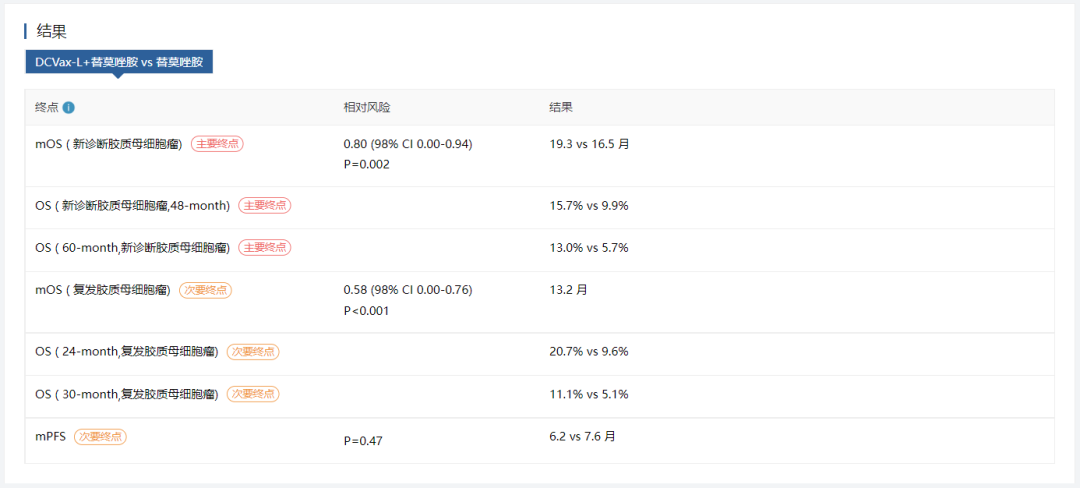1080x488 pixels.
Task: Click the 终点 column header
Action: pos(46,107)
